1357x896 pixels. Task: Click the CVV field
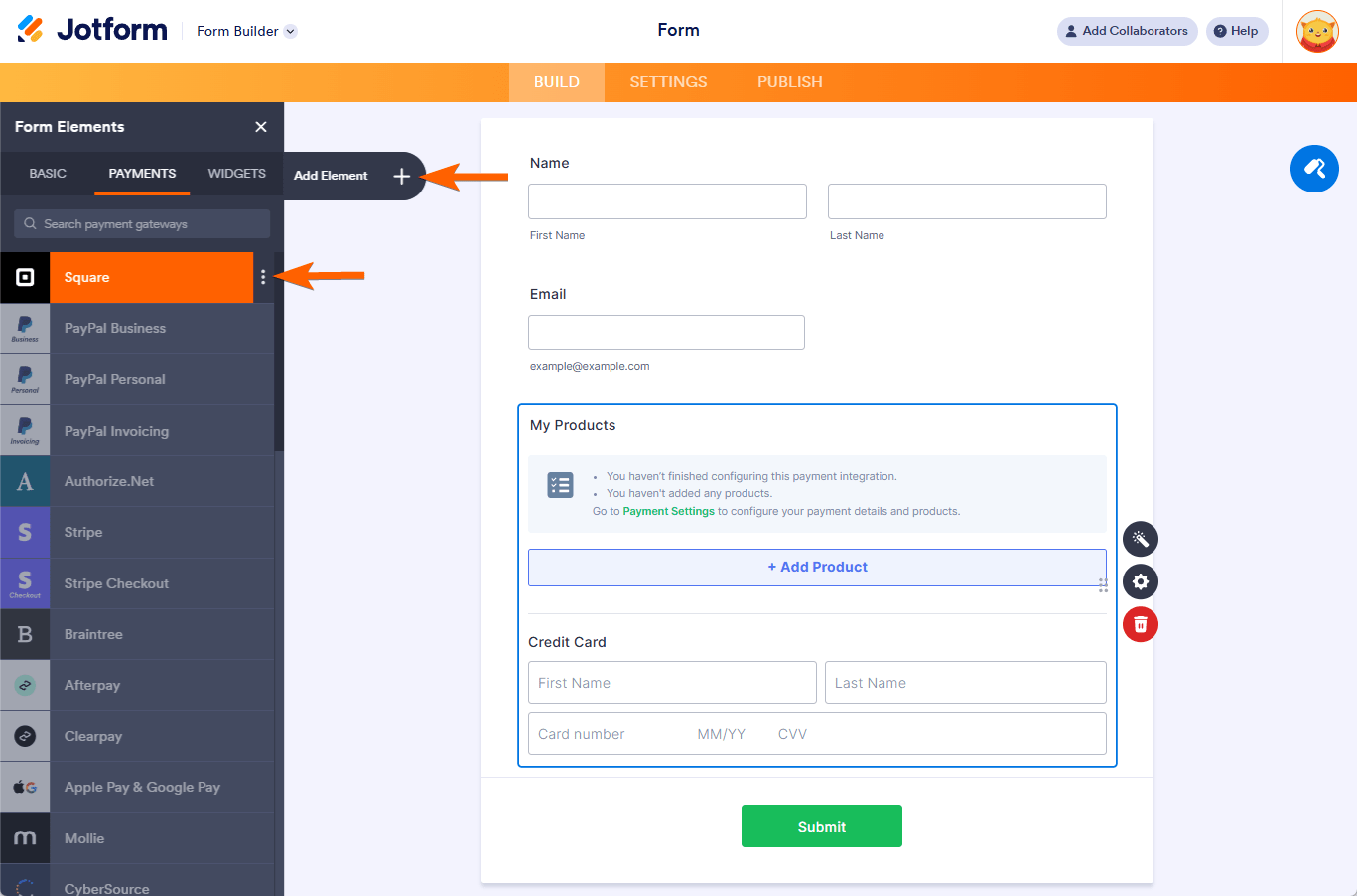click(x=792, y=734)
